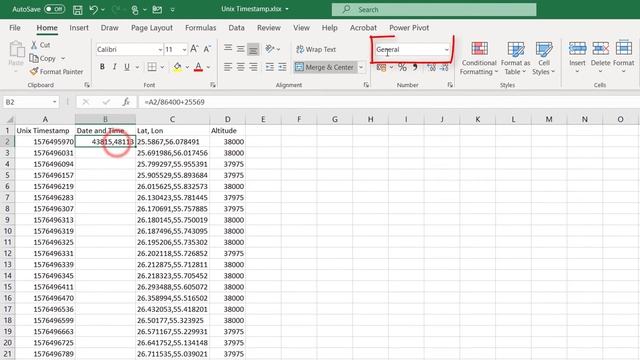
Task: Open font color dropdown arrow
Action: coord(209,67)
